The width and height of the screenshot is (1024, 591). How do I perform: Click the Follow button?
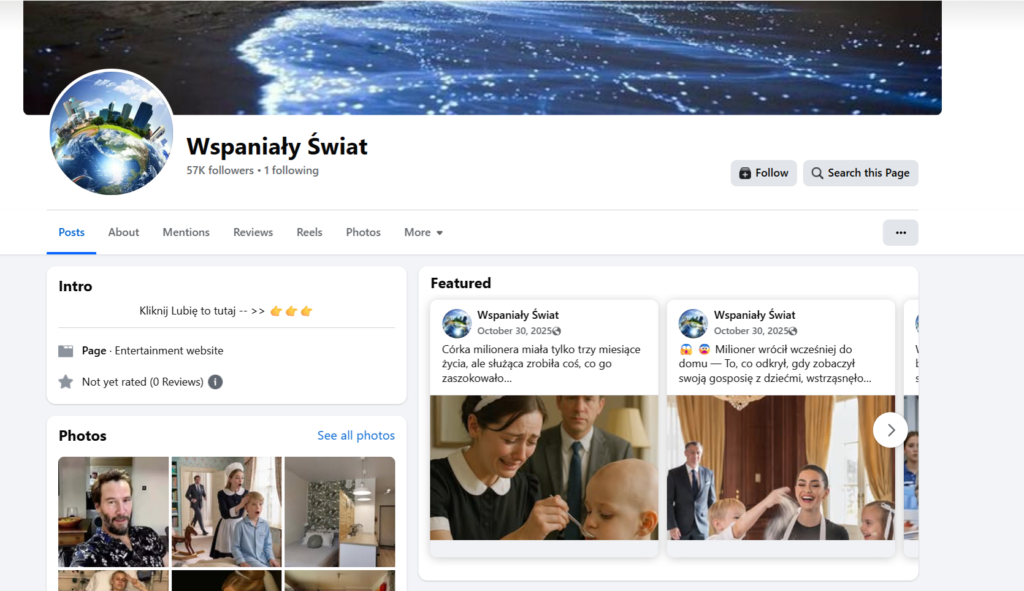pyautogui.click(x=763, y=173)
